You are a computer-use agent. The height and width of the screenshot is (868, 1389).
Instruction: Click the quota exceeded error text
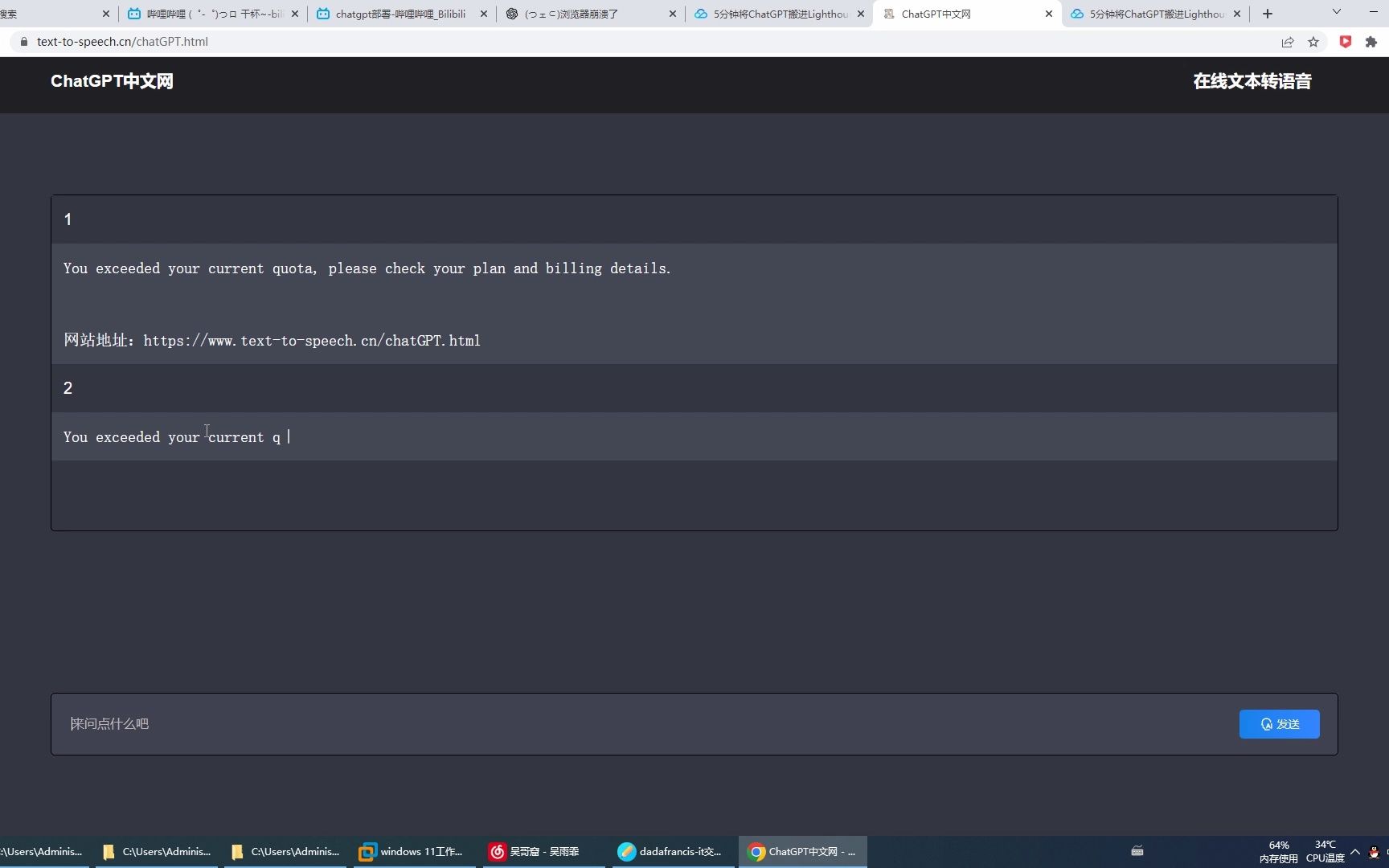tap(367, 268)
